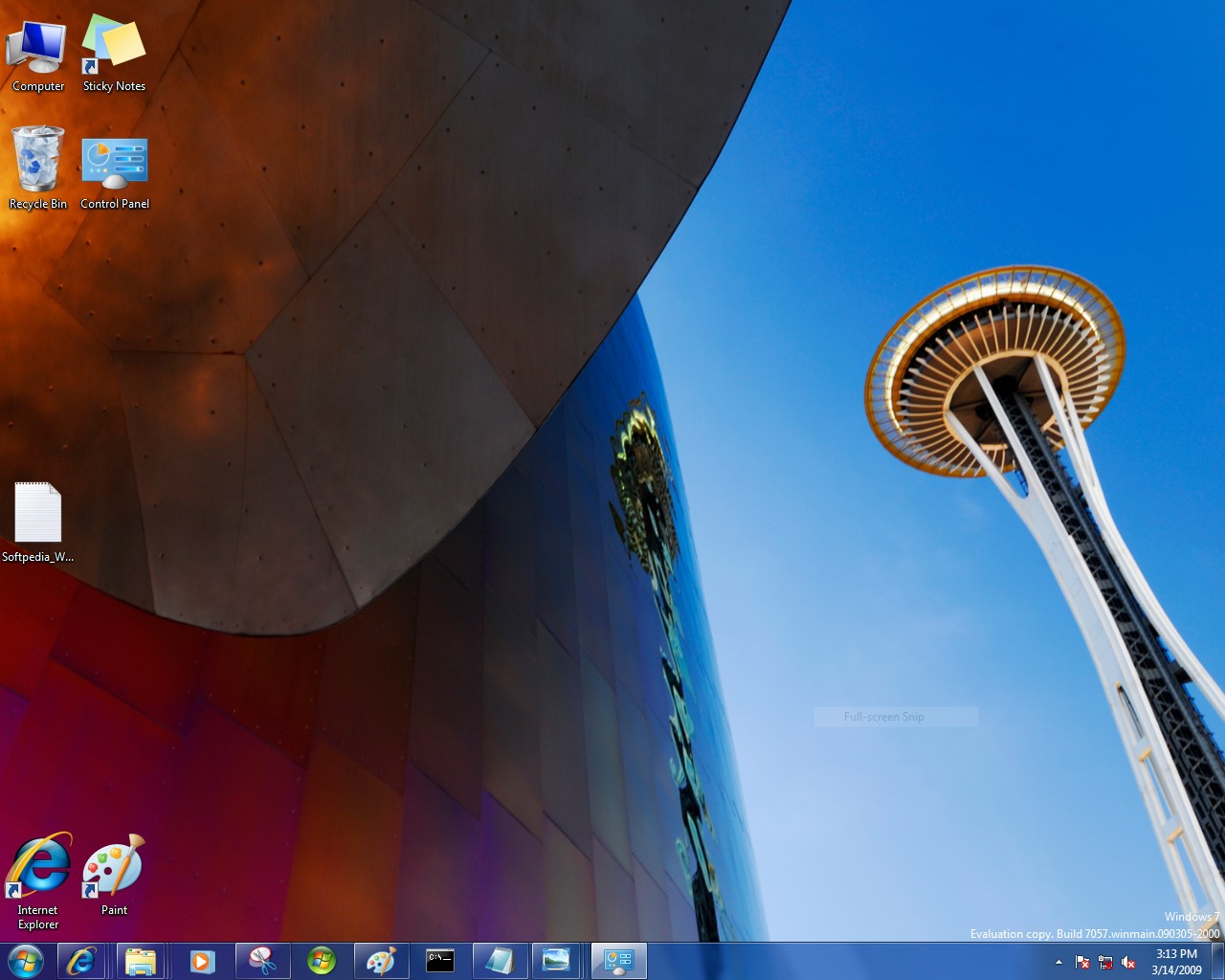1225x980 pixels.
Task: Launch Internet Explorer from the taskbar
Action: (81, 961)
